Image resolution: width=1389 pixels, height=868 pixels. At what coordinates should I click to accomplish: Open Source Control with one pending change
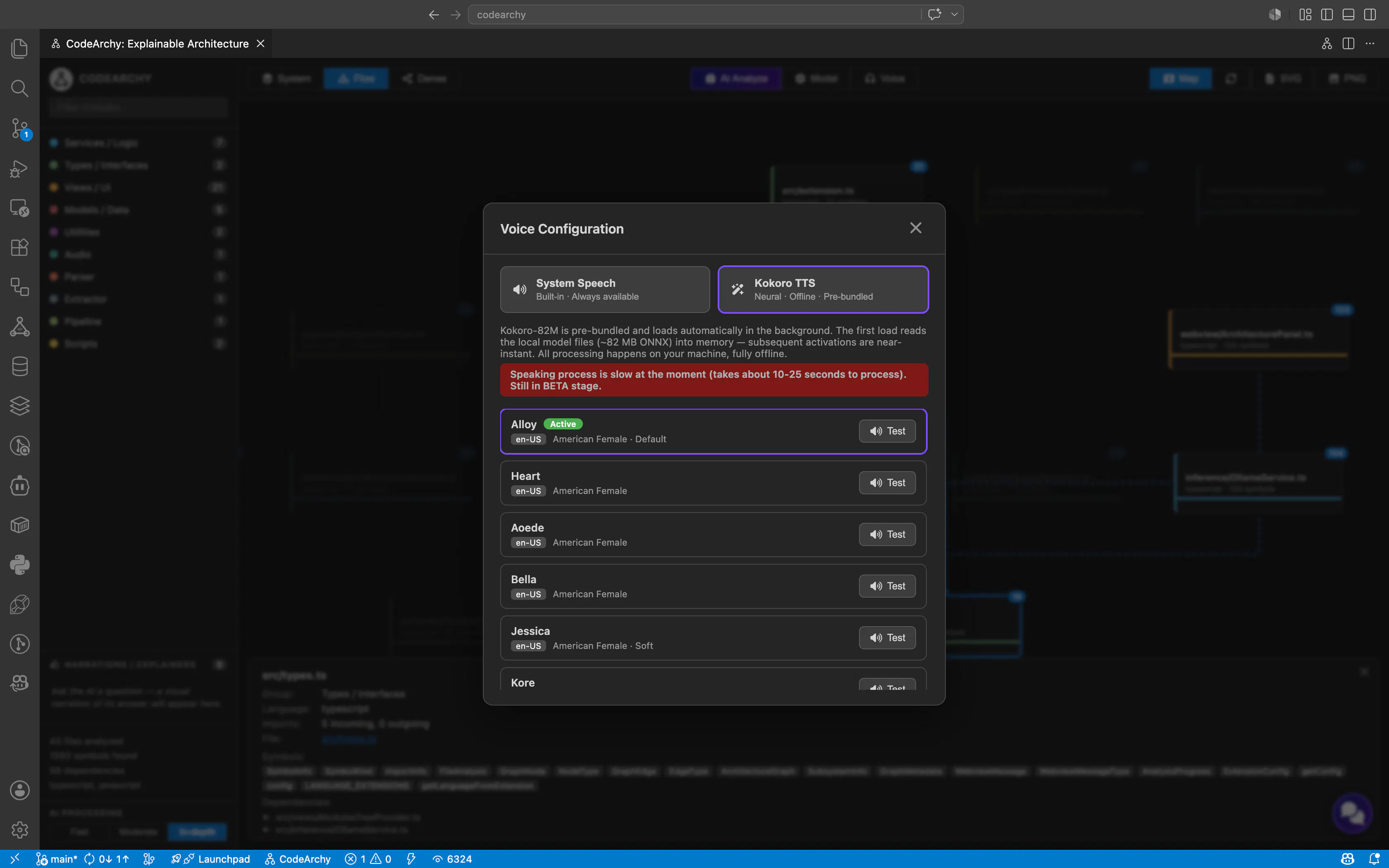[x=19, y=128]
